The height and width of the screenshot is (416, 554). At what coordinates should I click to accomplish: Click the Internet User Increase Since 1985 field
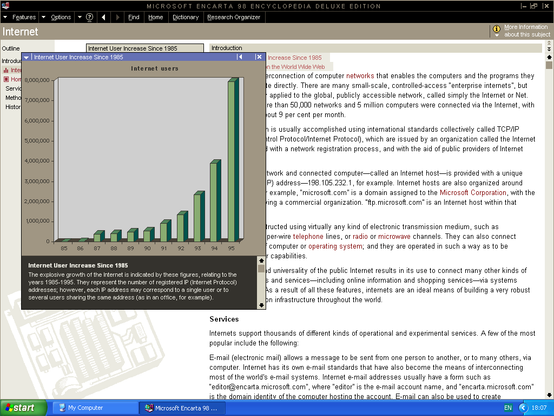click(x=145, y=48)
